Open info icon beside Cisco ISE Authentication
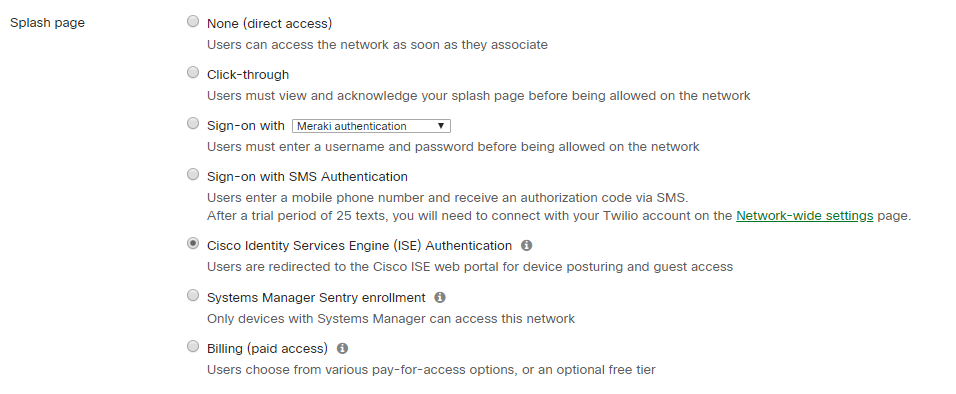Screen dimensions: 956x394 point(527,245)
